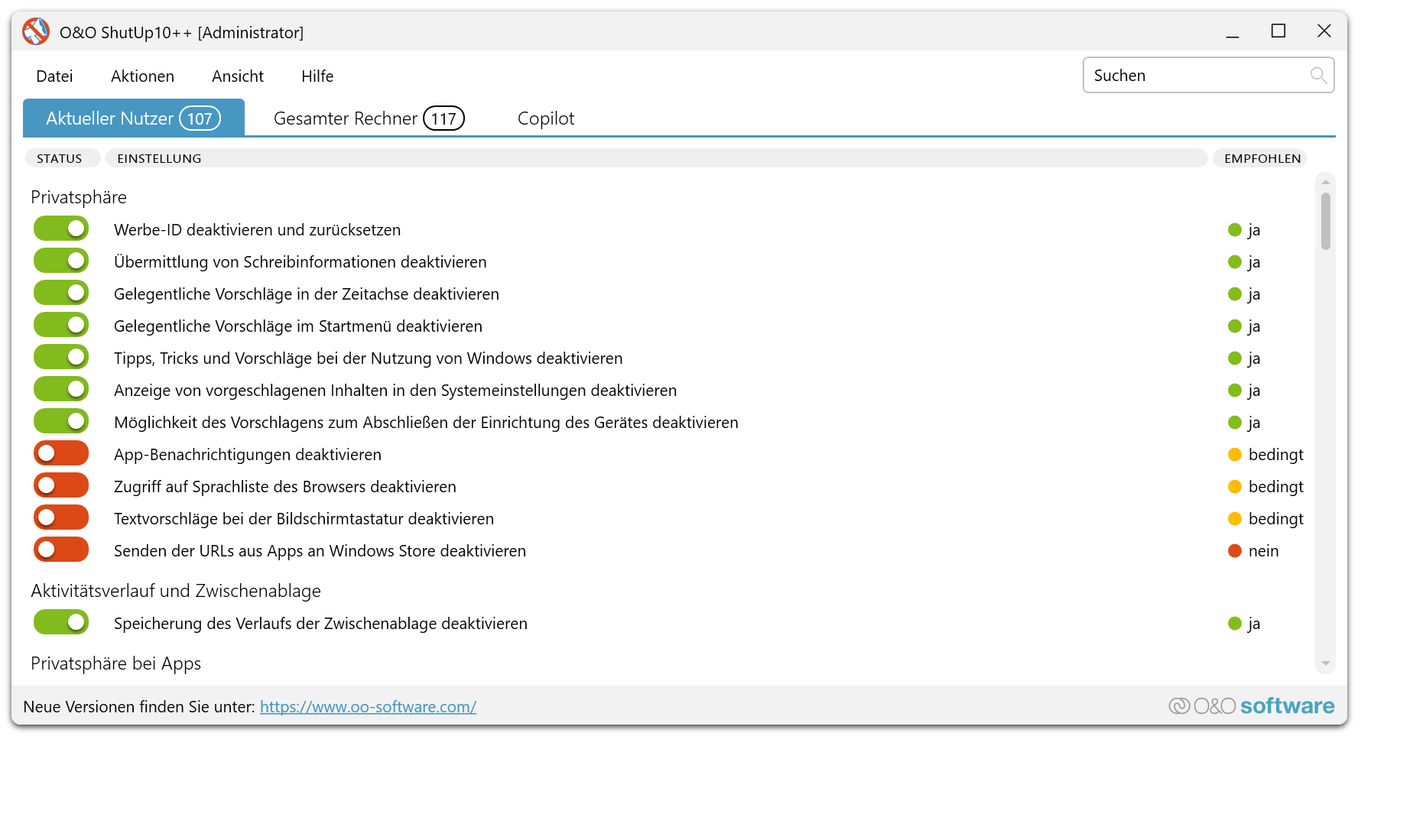Image resolution: width=1426 pixels, height=840 pixels.
Task: Click the red 'nein' dot beside Senden der URLs
Action: [1234, 550]
